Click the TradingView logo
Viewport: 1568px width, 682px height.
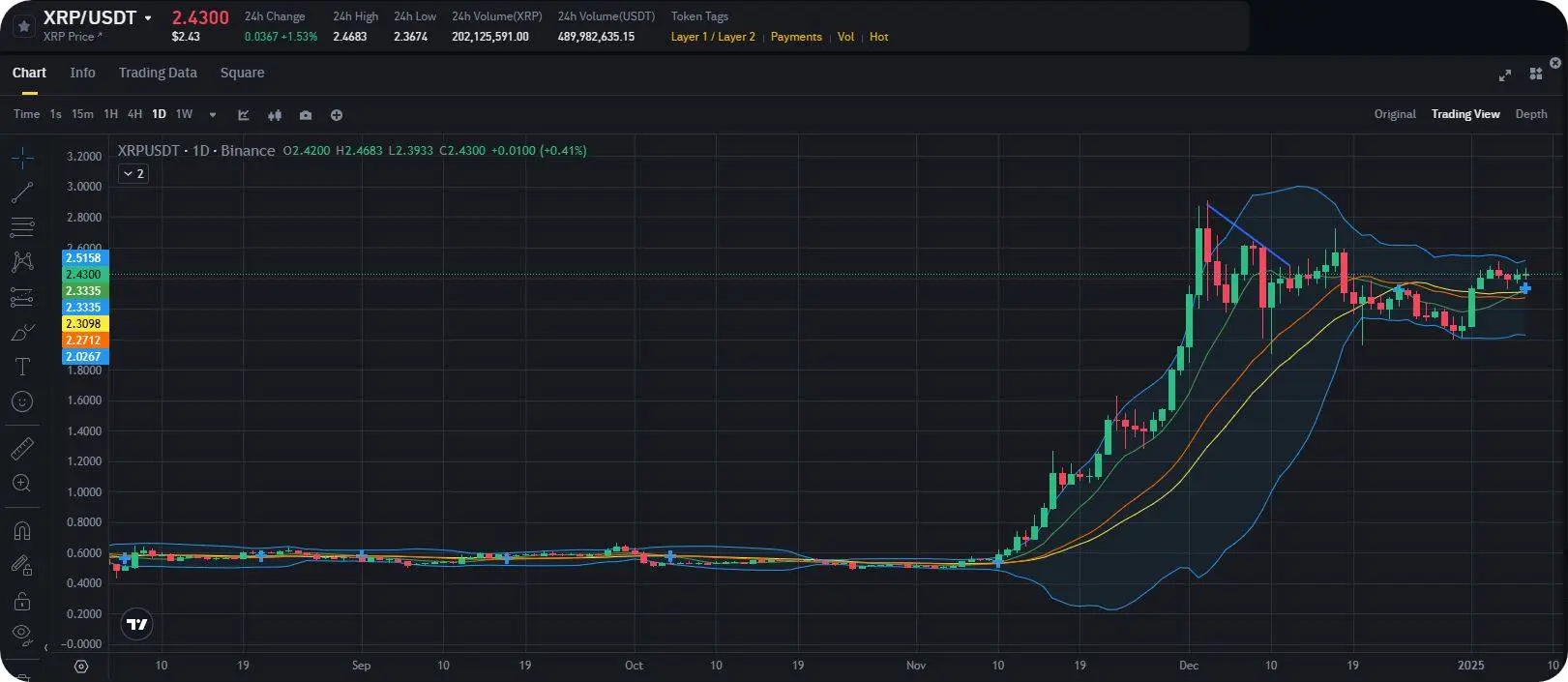point(137,624)
